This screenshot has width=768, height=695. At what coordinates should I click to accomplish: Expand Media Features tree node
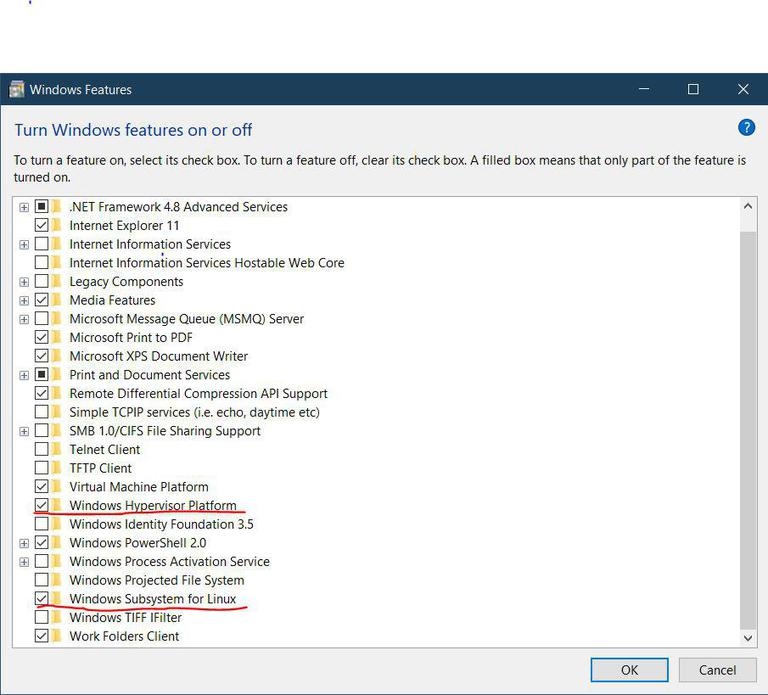click(24, 300)
